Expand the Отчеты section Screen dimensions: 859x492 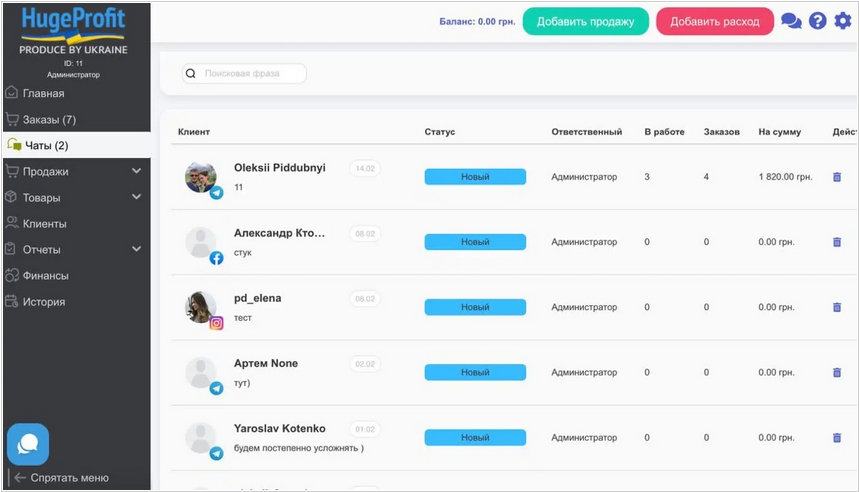pyautogui.click(x=137, y=250)
